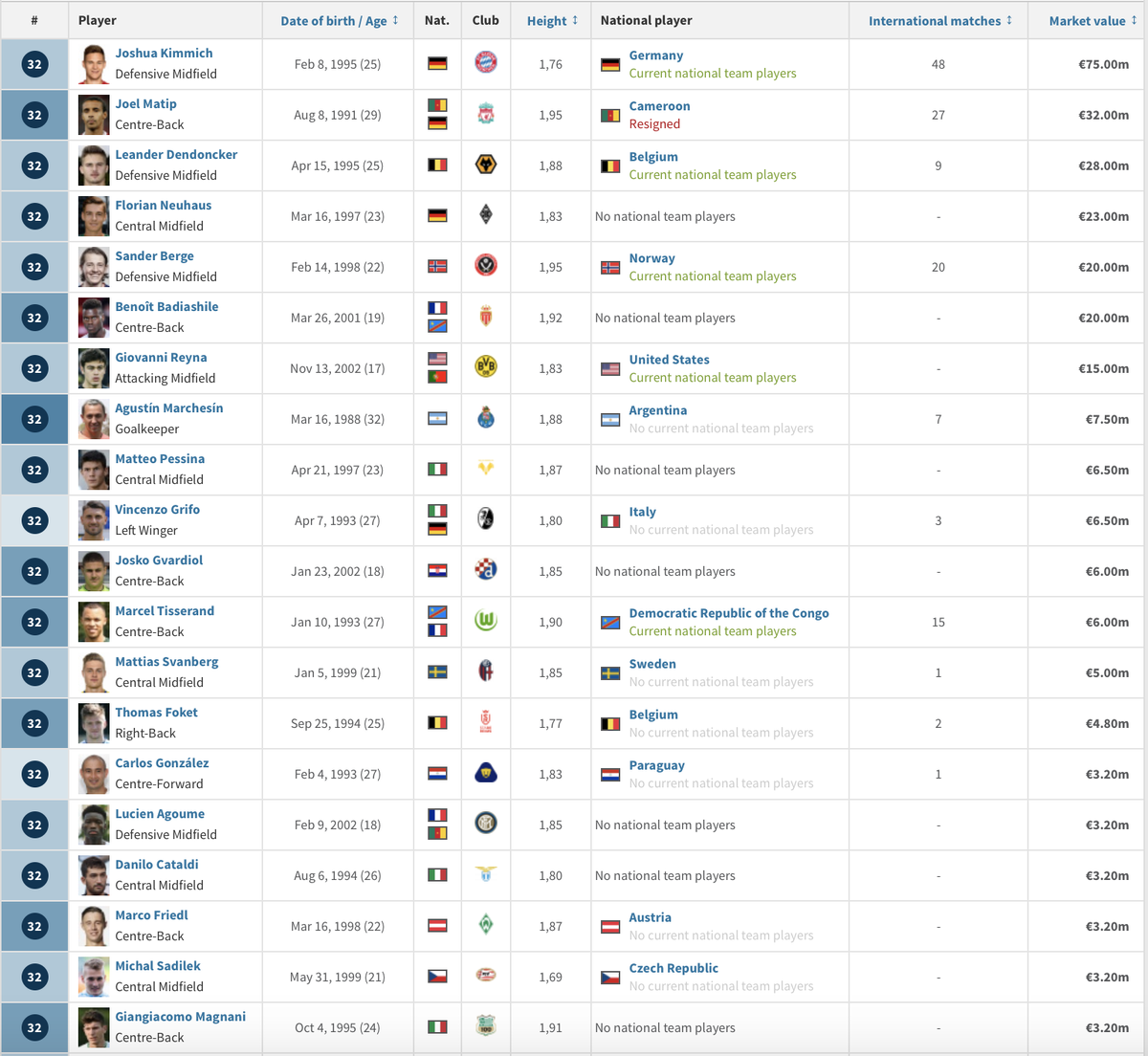Open Vincenzo Grifo player profile

point(158,509)
